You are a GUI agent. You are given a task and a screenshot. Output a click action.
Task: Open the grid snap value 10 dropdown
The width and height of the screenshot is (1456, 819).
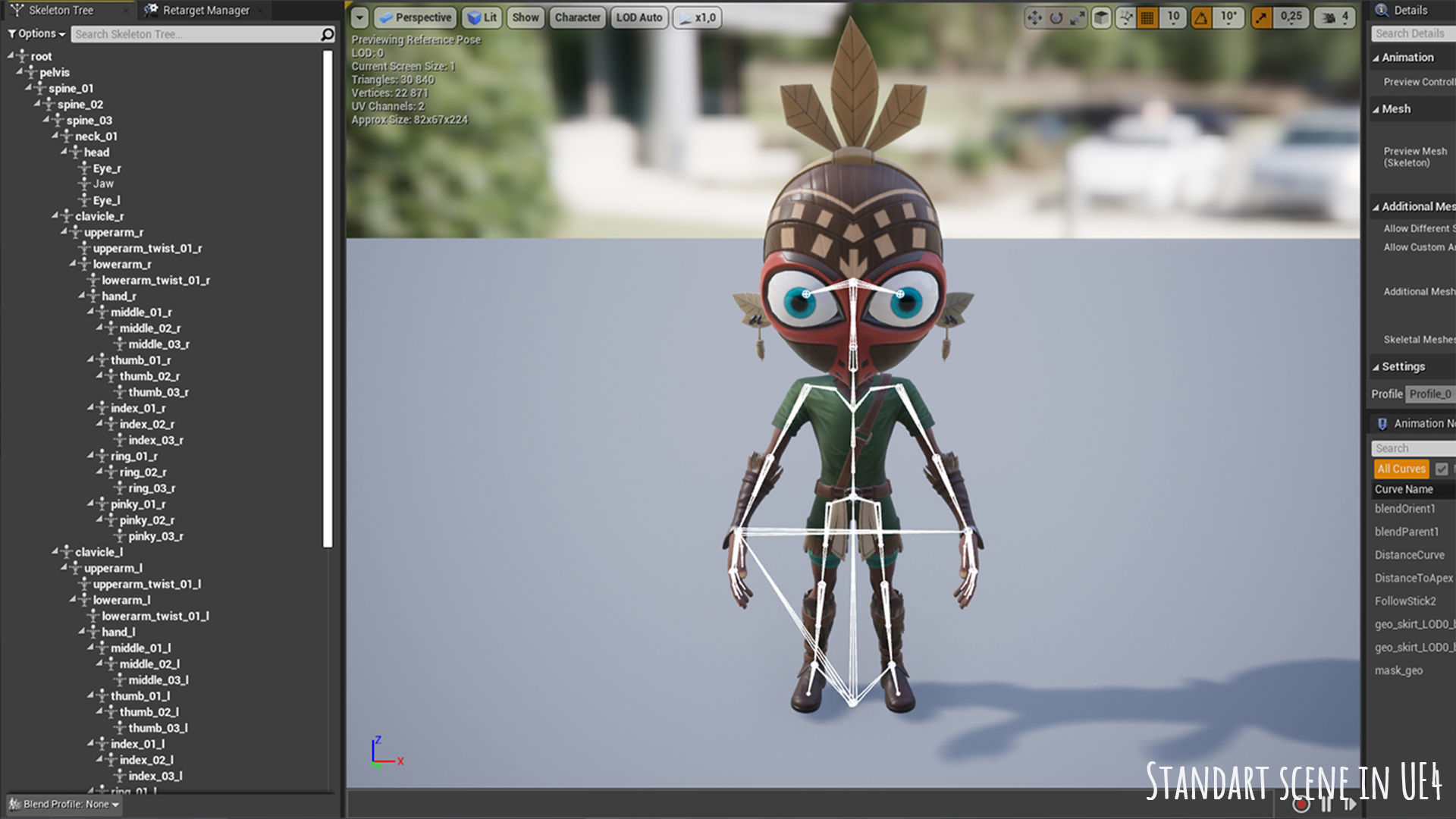click(x=1173, y=17)
